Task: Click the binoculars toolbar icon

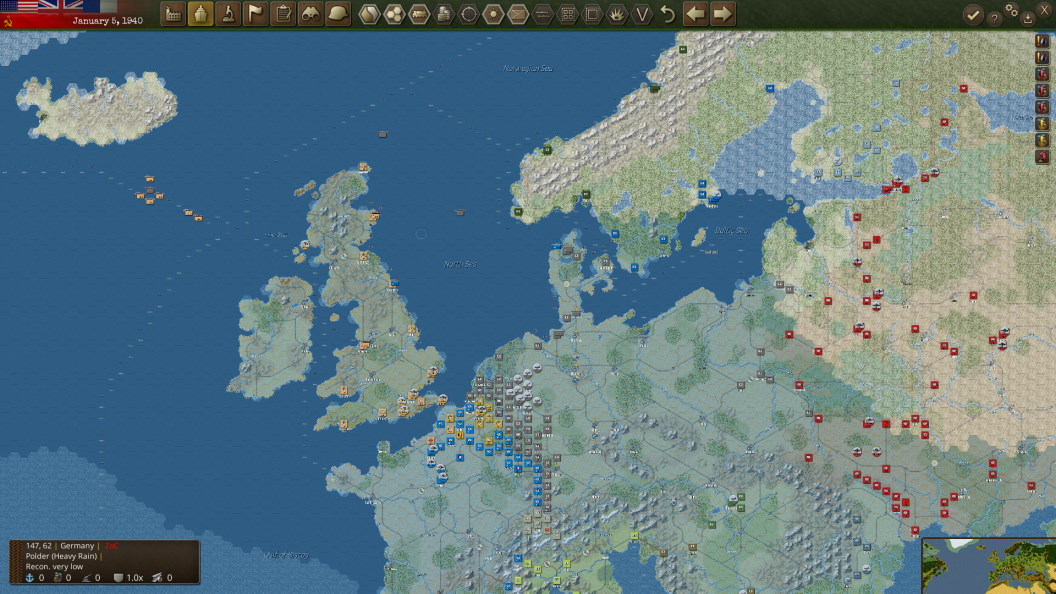Action: coord(310,13)
